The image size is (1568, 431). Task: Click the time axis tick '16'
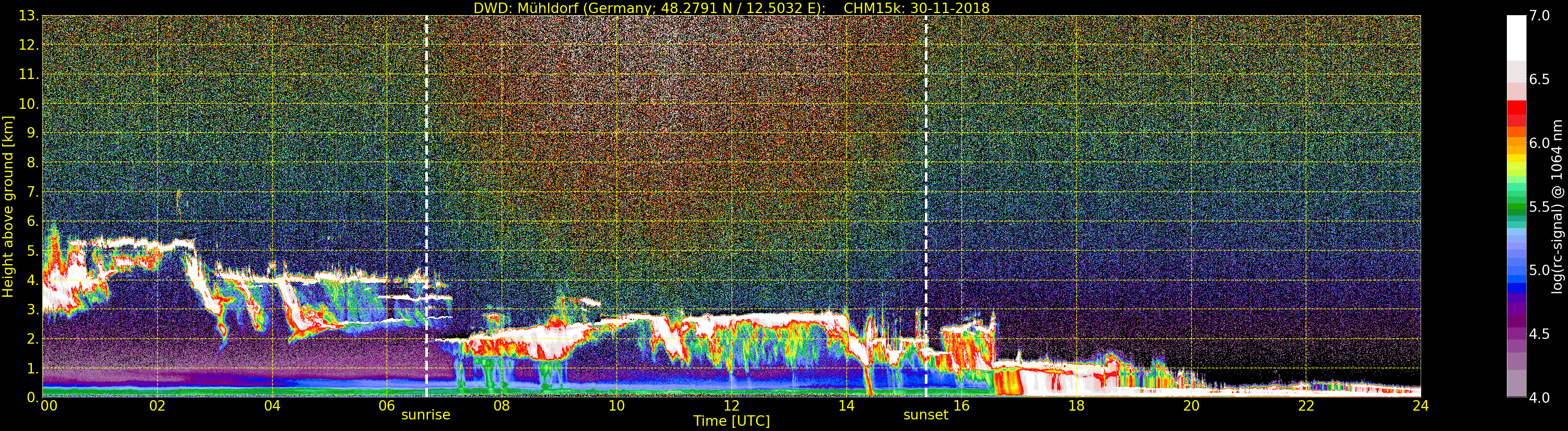point(961,405)
